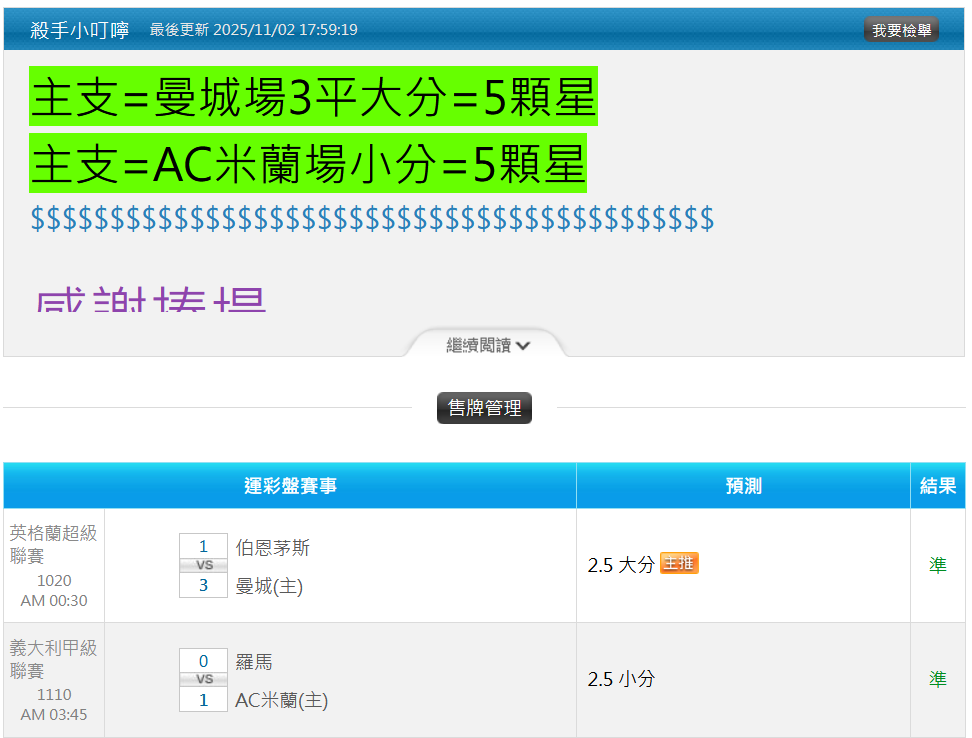Click the 預測 column header
This screenshot has width=972, height=738.
coord(743,486)
